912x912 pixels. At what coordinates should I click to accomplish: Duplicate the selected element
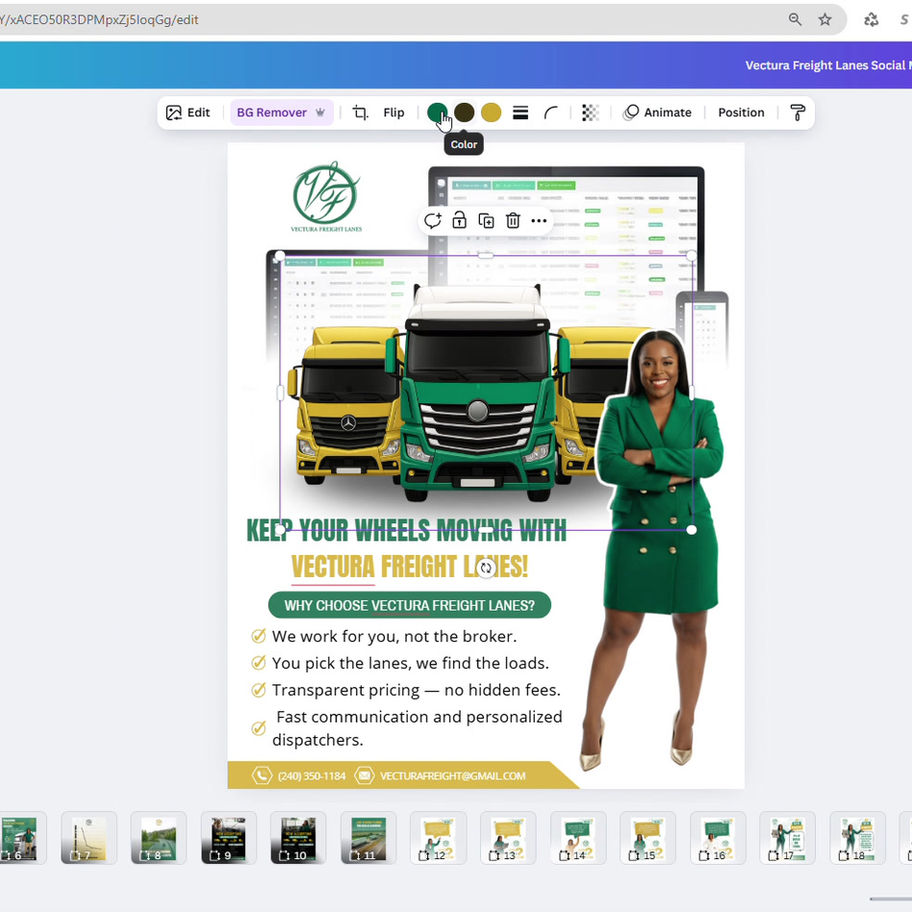tap(486, 220)
